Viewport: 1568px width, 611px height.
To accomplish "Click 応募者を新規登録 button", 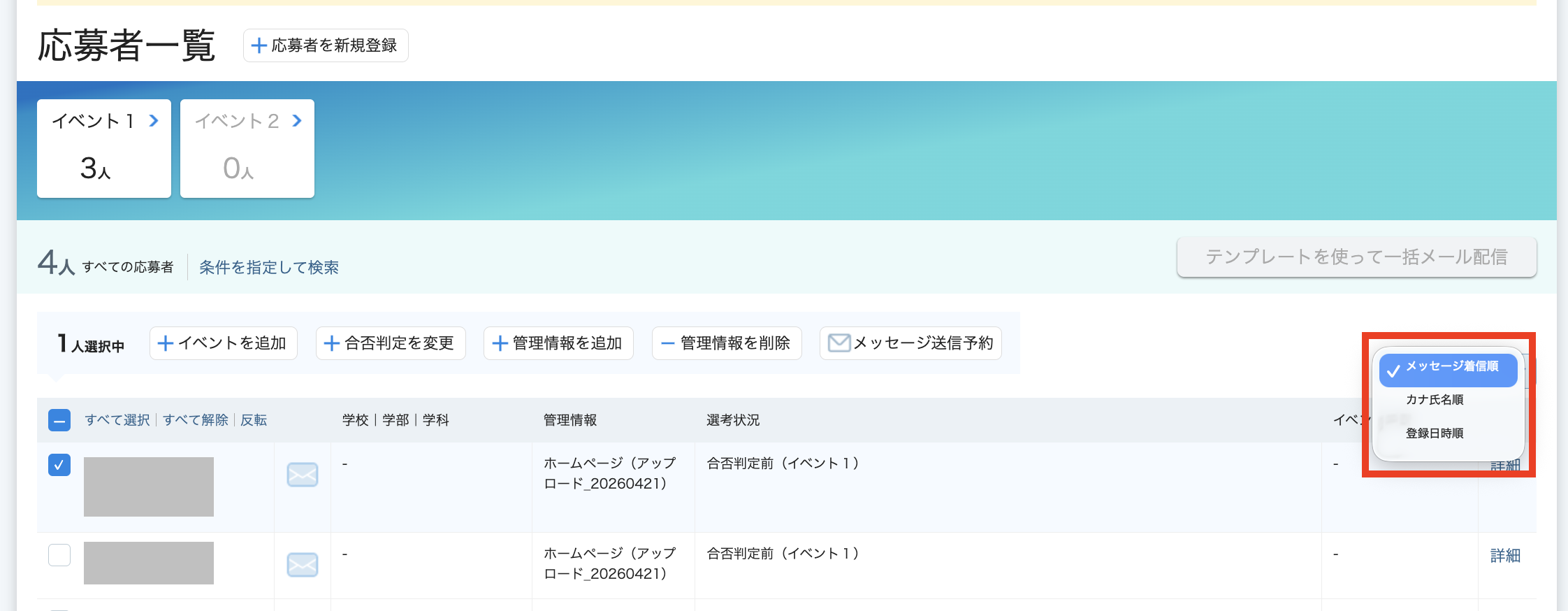I will (x=326, y=45).
